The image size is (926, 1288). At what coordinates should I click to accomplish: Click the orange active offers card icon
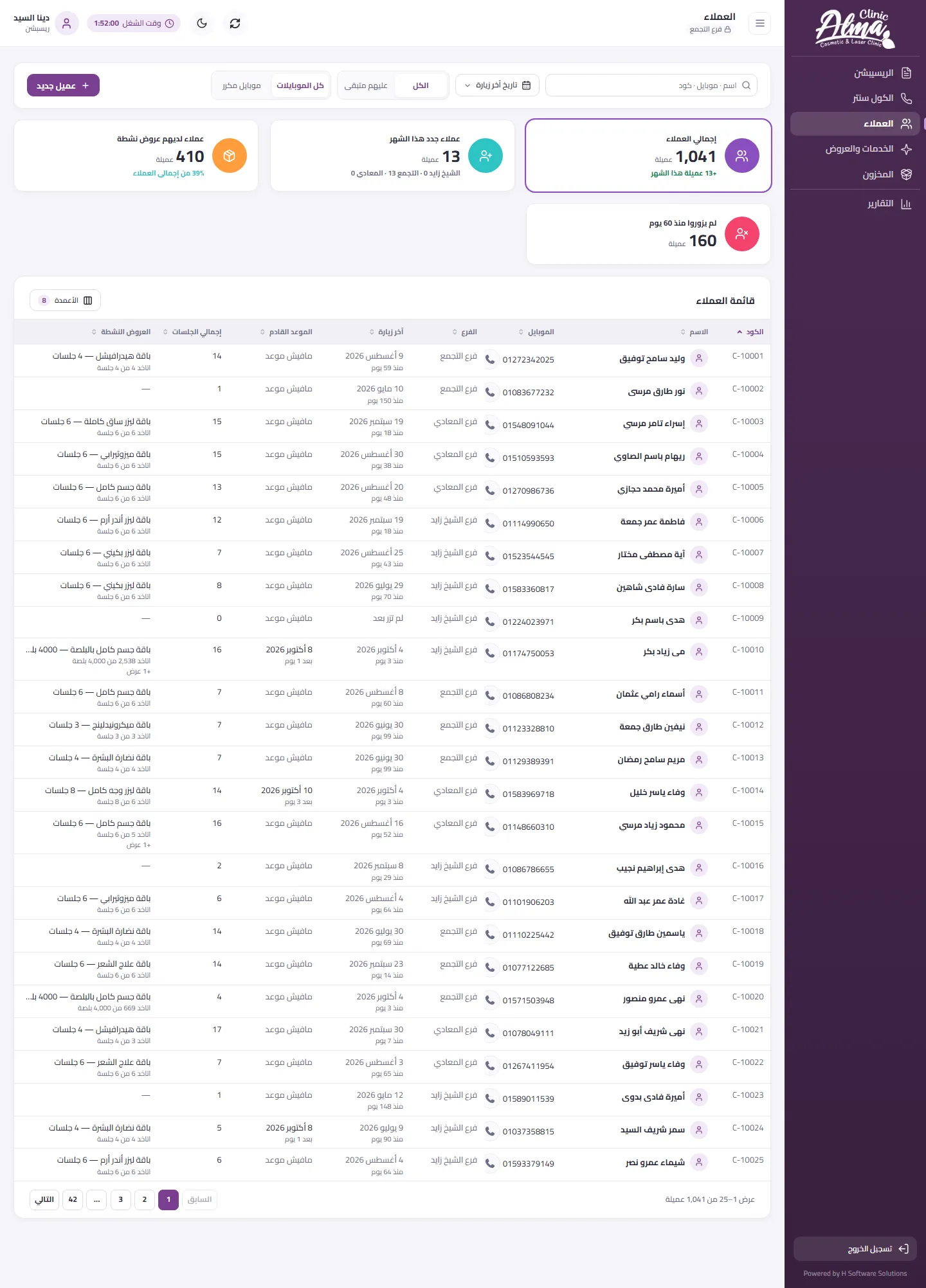(x=230, y=156)
